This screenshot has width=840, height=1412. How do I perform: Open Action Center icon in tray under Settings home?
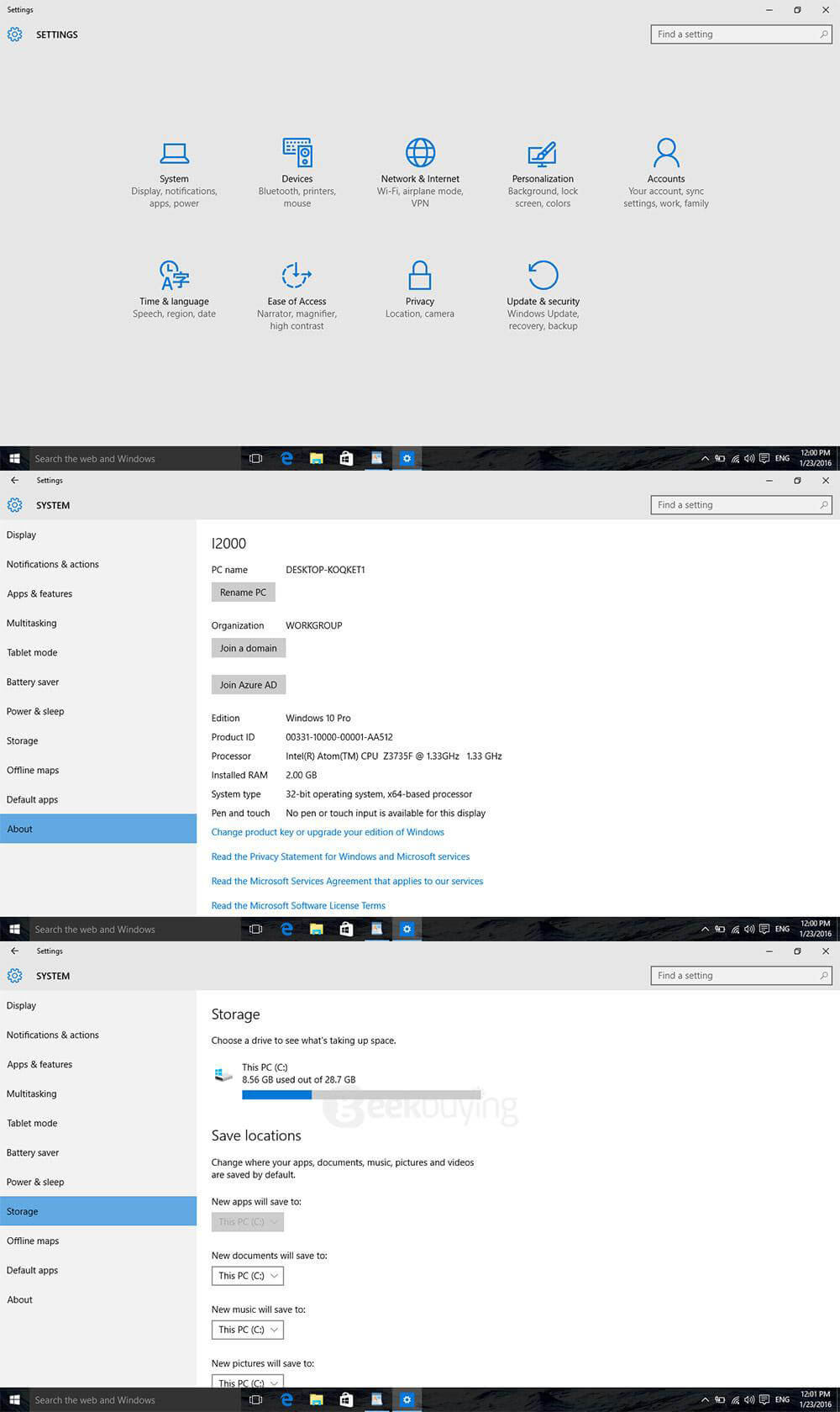point(764,459)
